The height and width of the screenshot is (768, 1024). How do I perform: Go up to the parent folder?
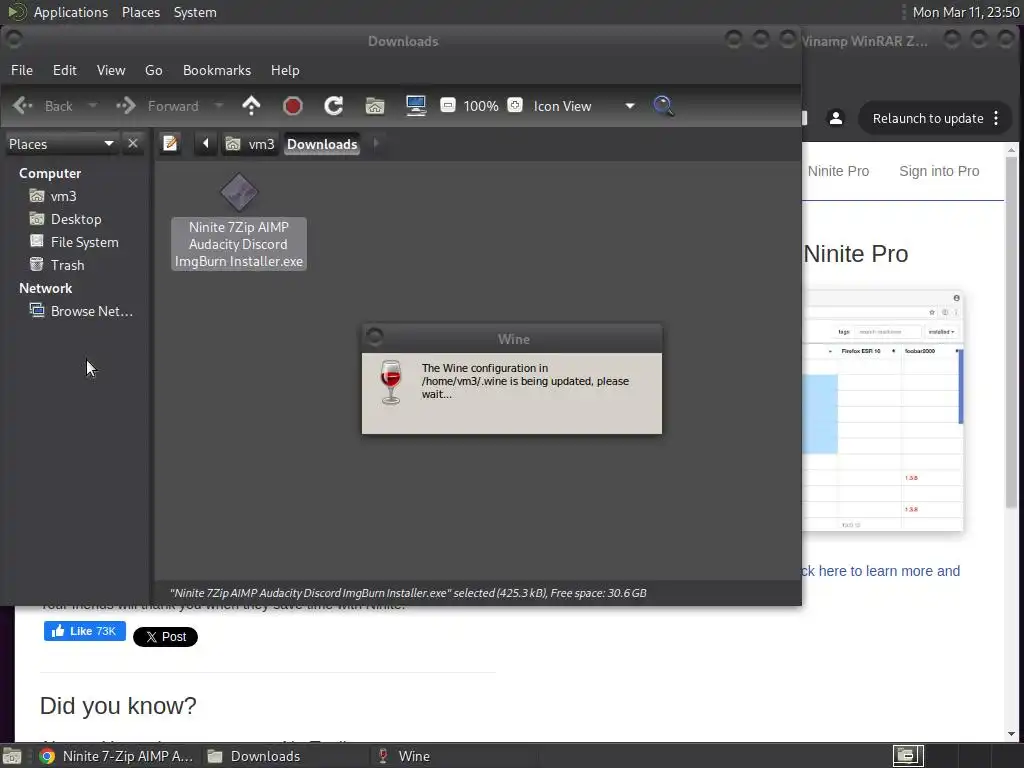pyautogui.click(x=251, y=106)
